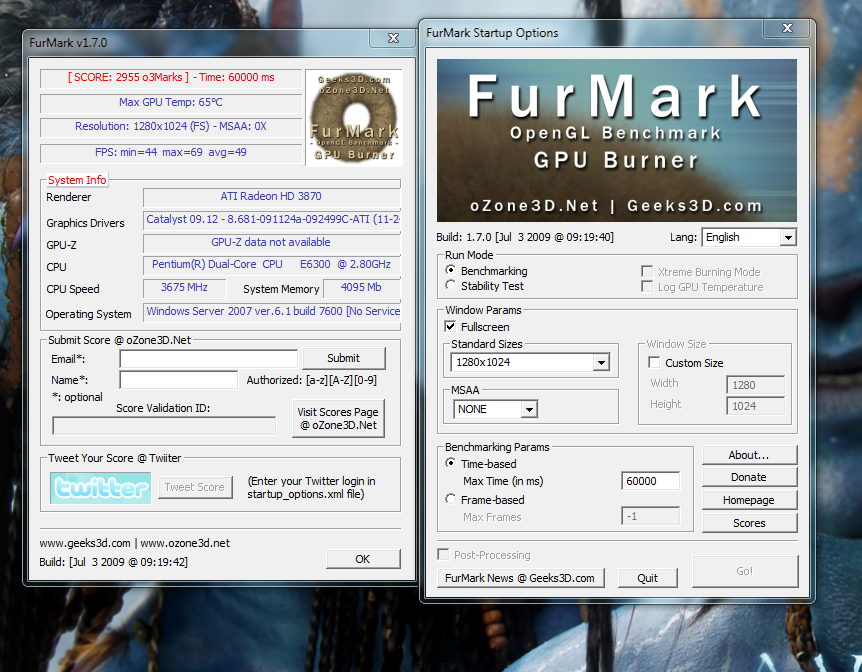Click the About... button
The height and width of the screenshot is (672, 862).
coord(749,455)
